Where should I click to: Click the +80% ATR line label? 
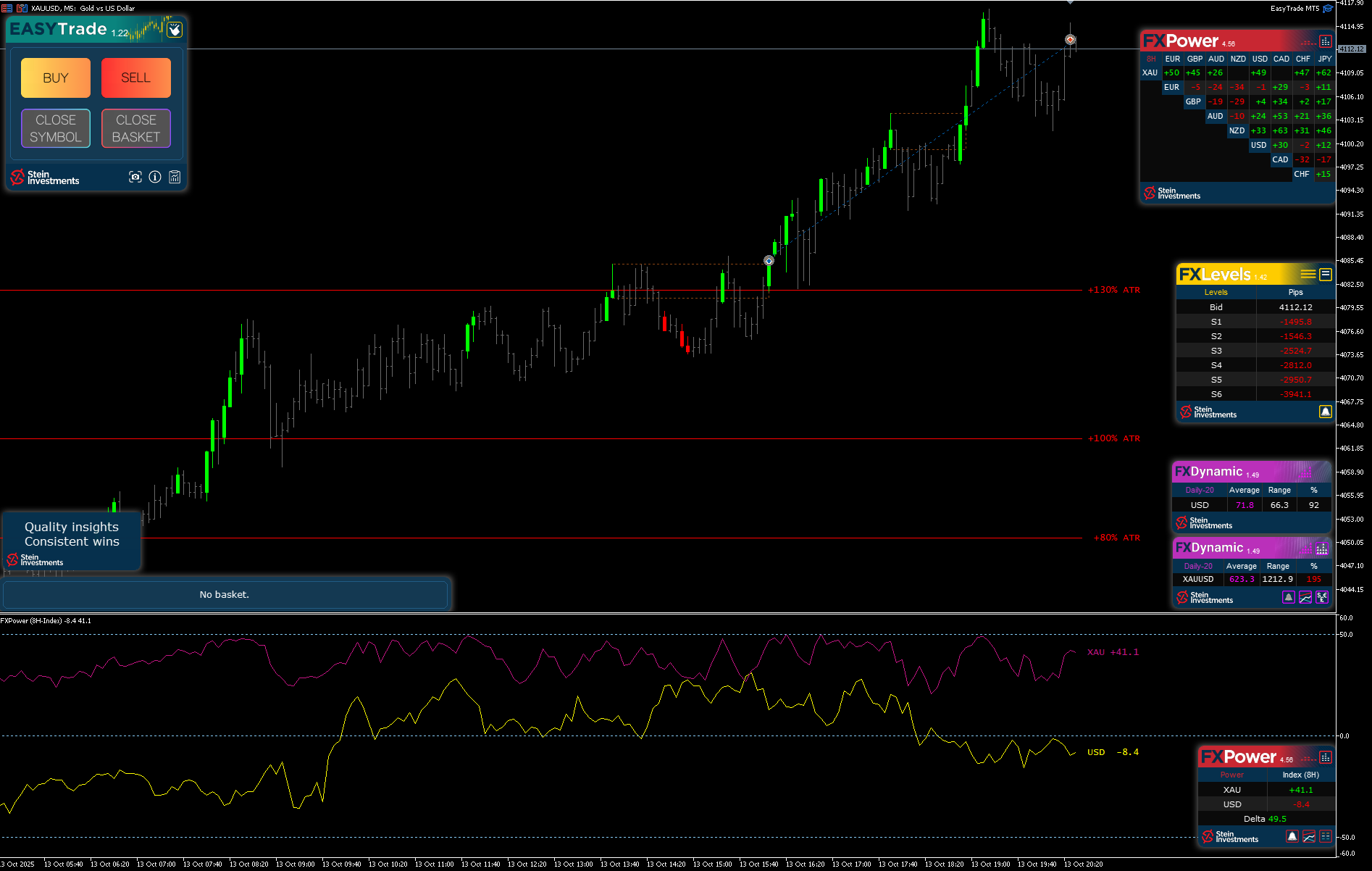coord(1116,538)
